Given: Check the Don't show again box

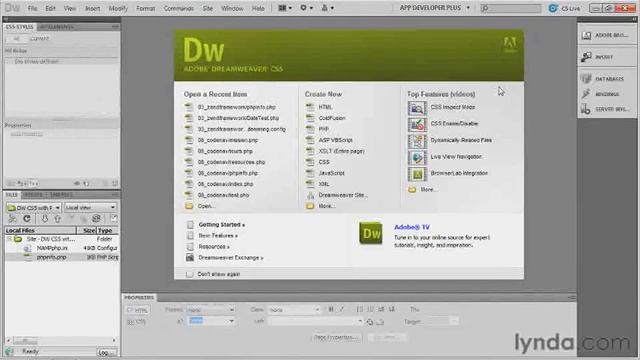Looking at the screenshot, I should pos(189,274).
